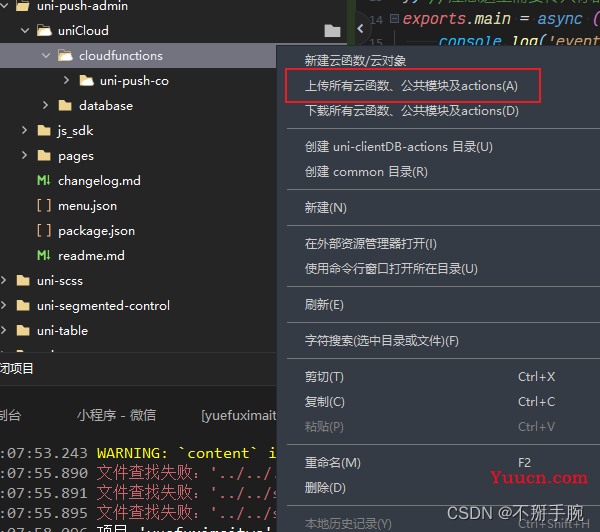Toggle code fold marker on line 14
This screenshot has height=532, width=600.
(394, 18)
